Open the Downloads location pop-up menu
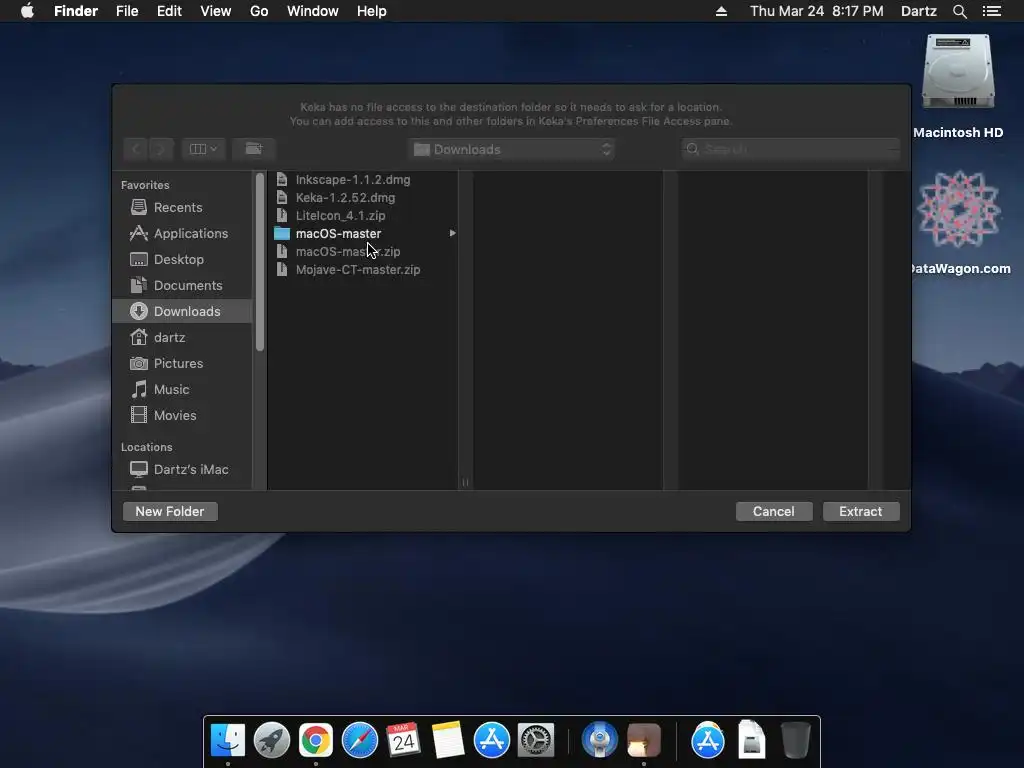The image size is (1024, 768). pyautogui.click(x=511, y=150)
